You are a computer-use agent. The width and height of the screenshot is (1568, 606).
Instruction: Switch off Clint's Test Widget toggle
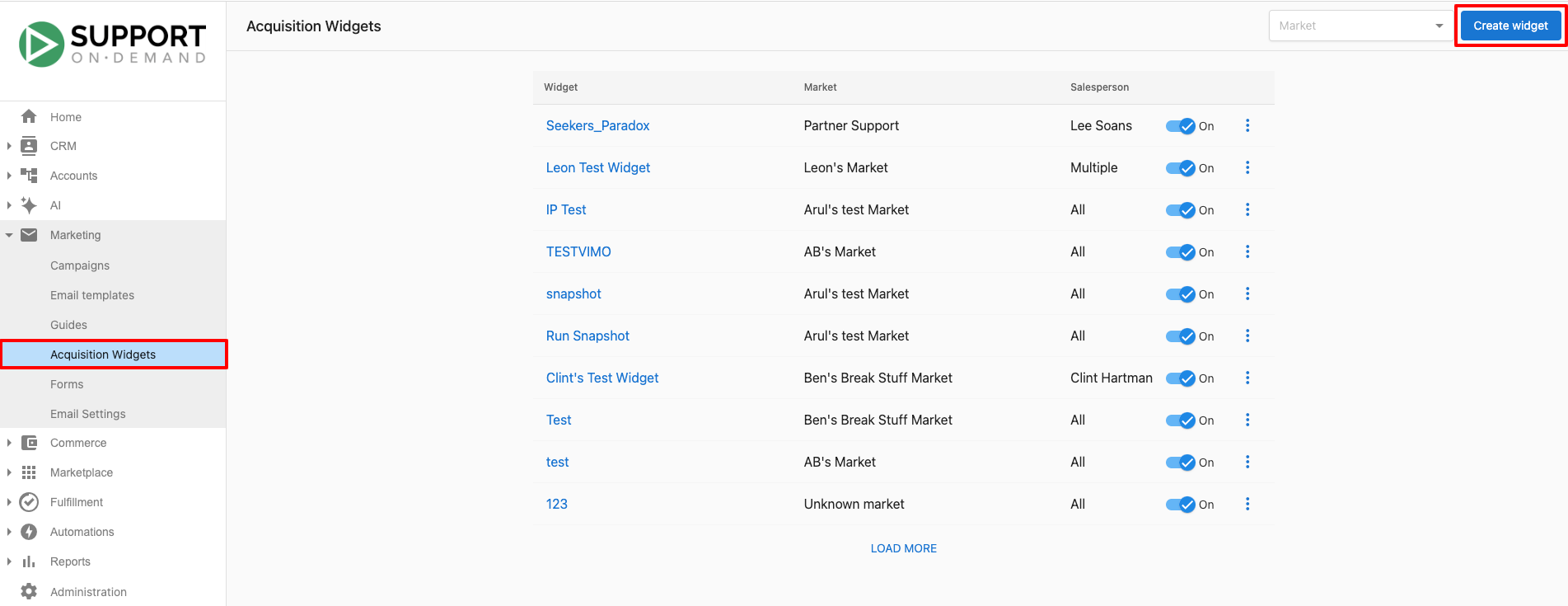coord(1181,378)
